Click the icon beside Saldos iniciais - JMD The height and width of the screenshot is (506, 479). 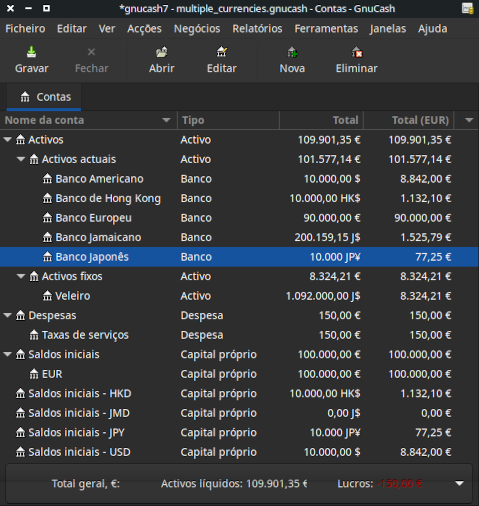(x=20, y=413)
